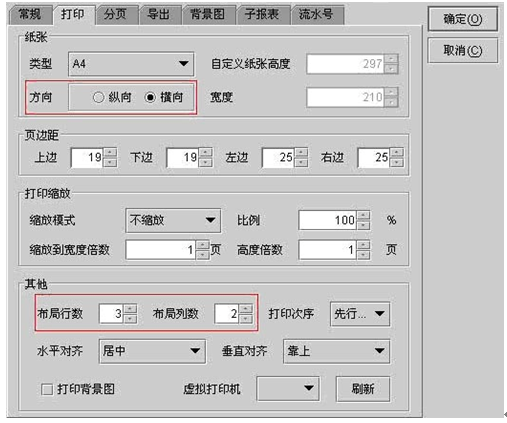507x423 pixels.
Task: Switch to the 背景图 tab
Action: [x=207, y=15]
